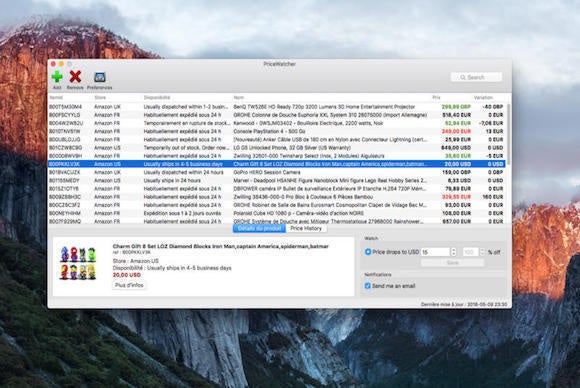
Task: Select the DBPOWER caméra IP row
Action: tap(277, 189)
